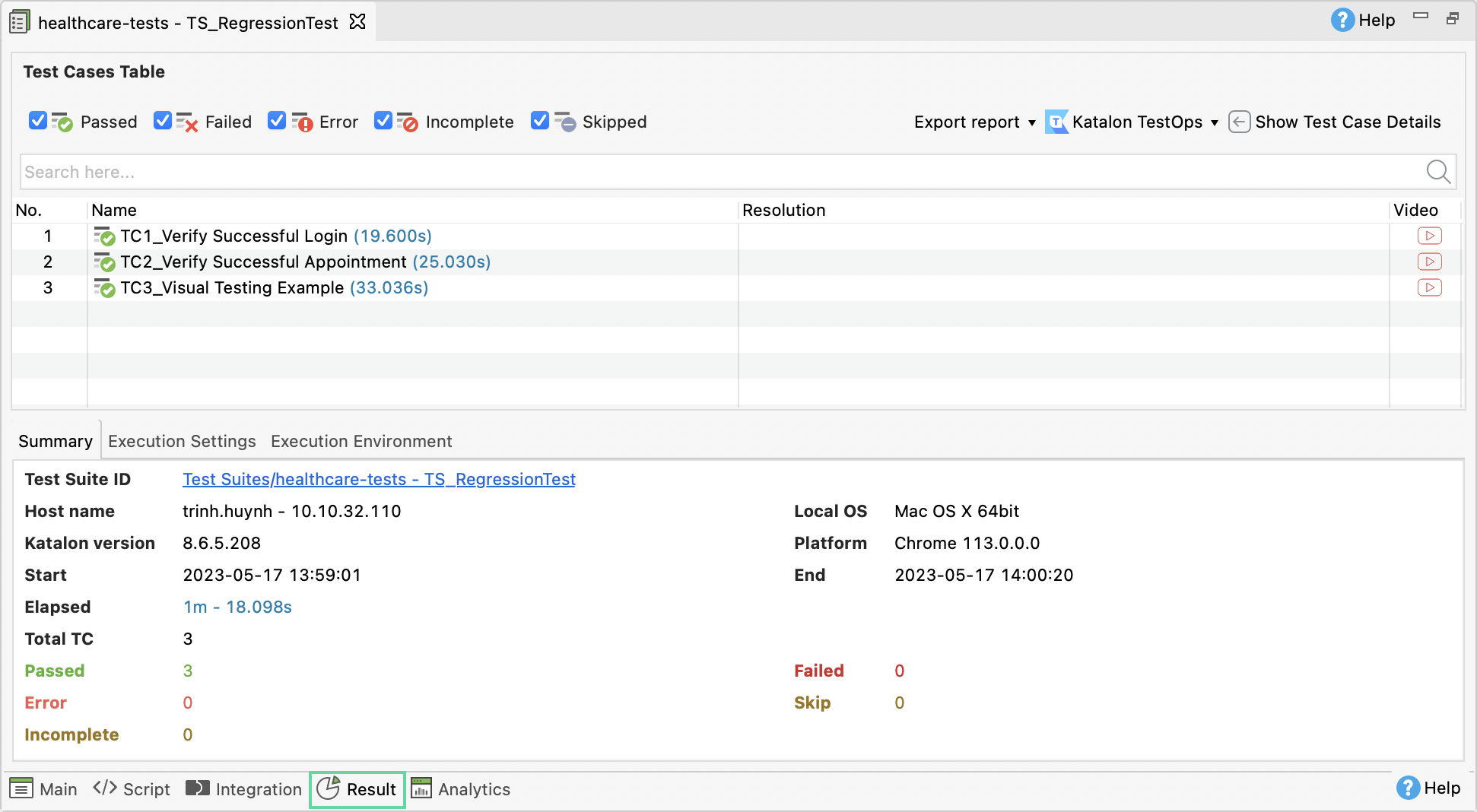
Task: Switch to the Analytics bottom tab
Action: pos(461,789)
